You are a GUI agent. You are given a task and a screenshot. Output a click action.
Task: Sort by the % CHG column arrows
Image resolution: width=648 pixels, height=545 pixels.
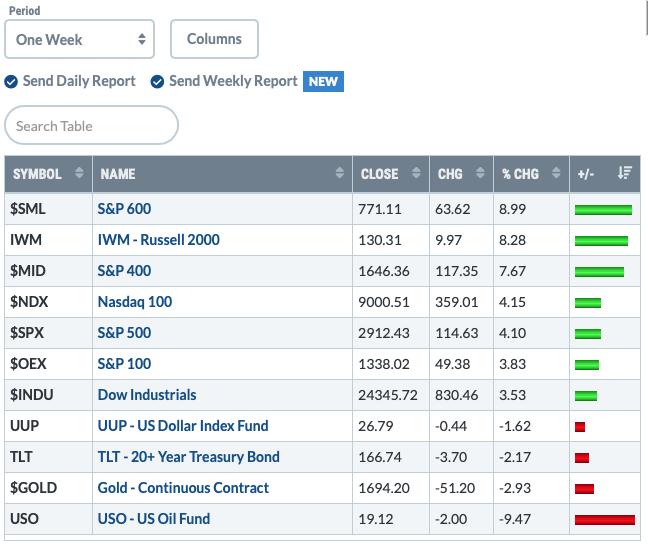pos(556,172)
